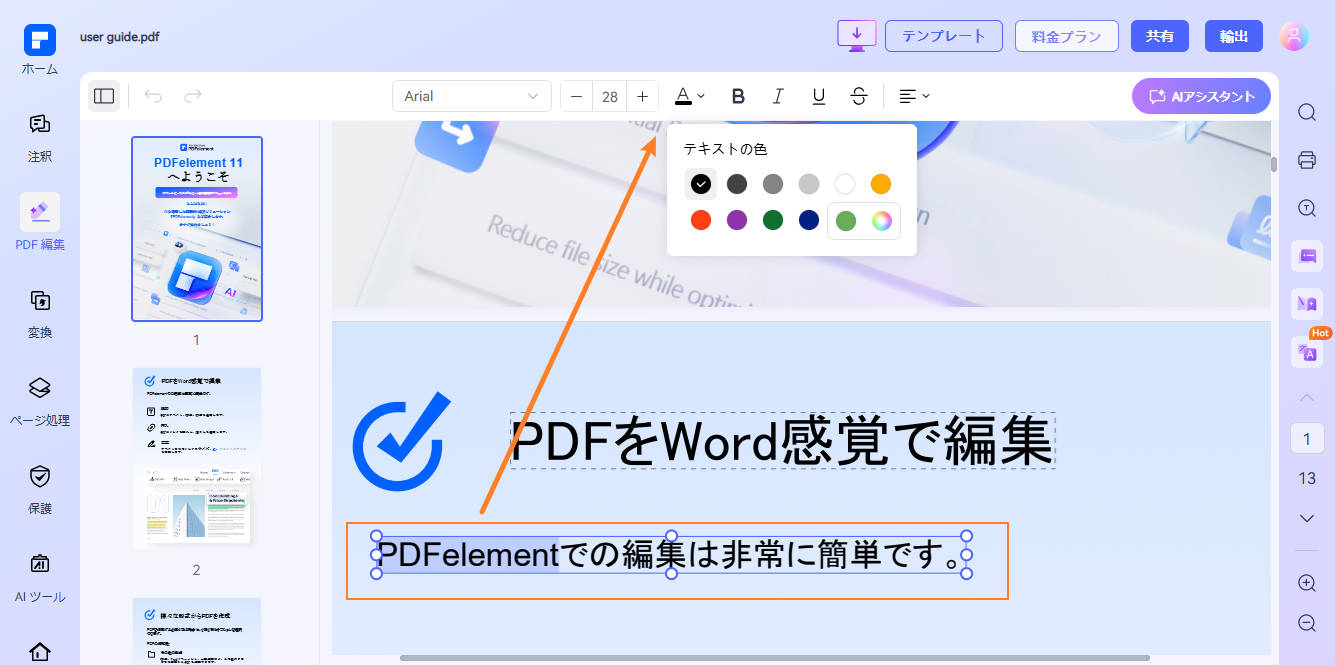Toggle bold formatting
This screenshot has width=1335, height=665.
point(738,96)
